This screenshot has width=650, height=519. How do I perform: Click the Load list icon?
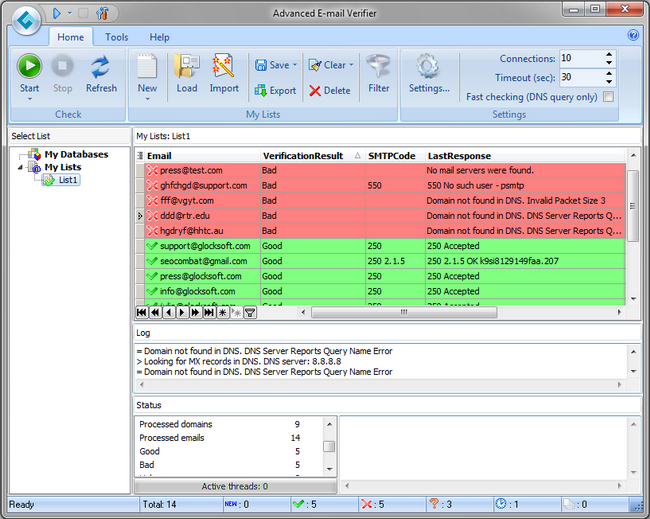[x=187, y=67]
